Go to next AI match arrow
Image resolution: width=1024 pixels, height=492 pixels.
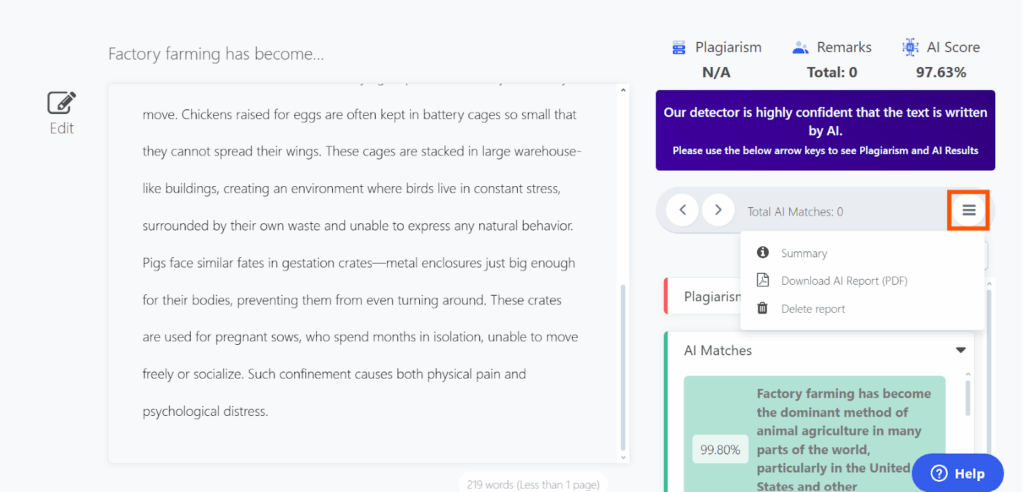click(718, 210)
